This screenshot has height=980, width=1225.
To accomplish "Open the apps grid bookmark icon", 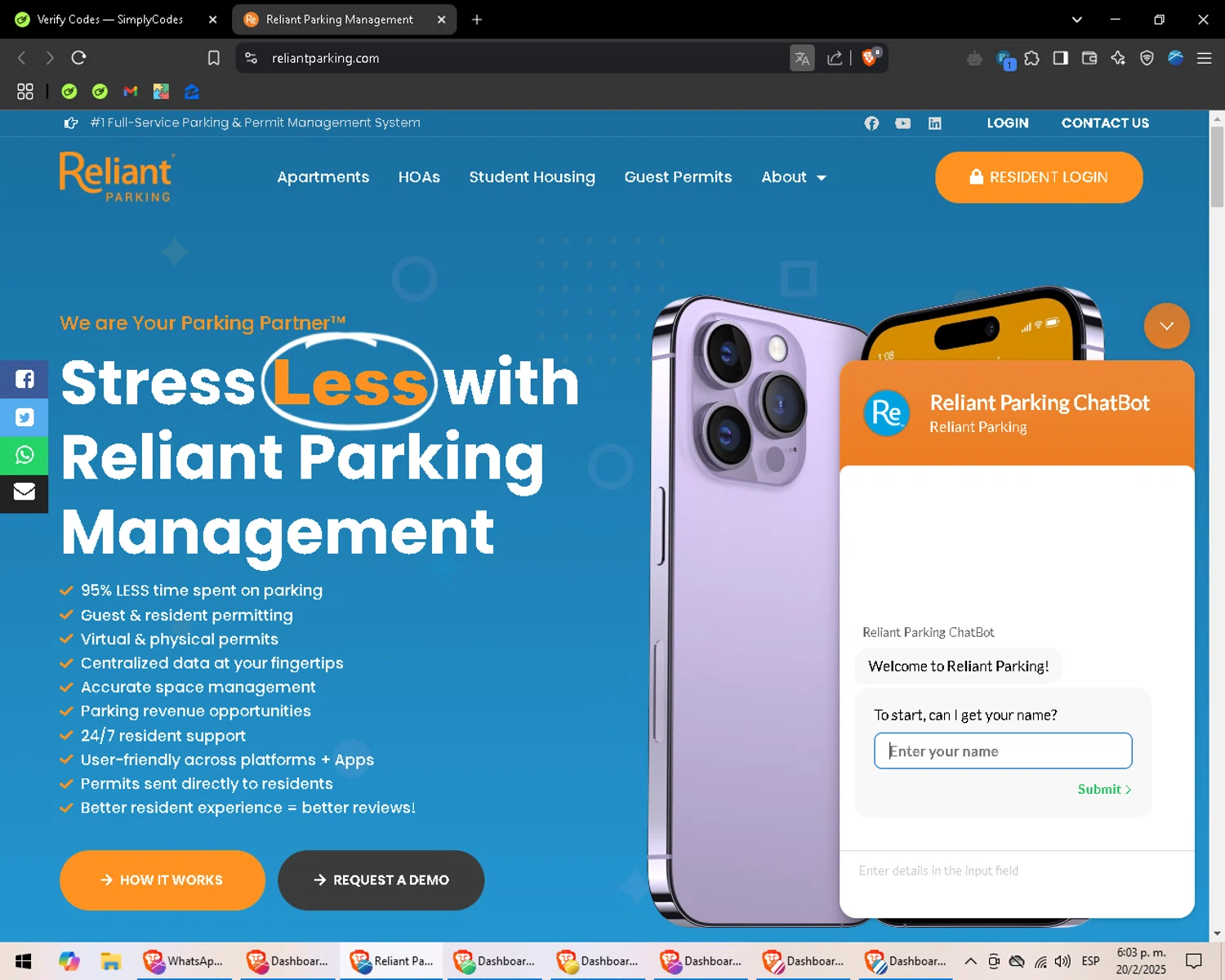I will click(x=25, y=91).
